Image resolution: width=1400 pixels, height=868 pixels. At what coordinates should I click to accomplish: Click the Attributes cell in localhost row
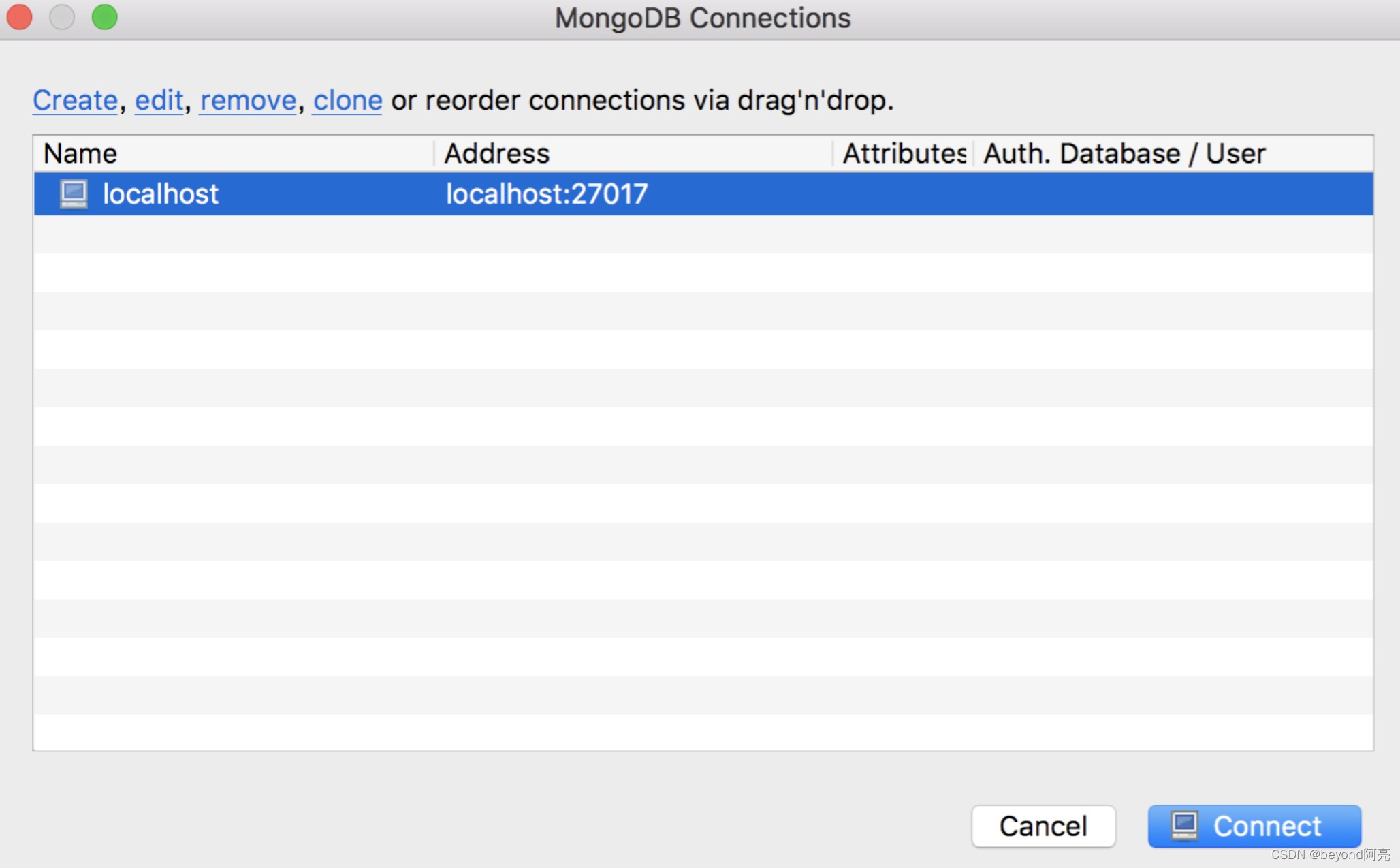tap(903, 194)
